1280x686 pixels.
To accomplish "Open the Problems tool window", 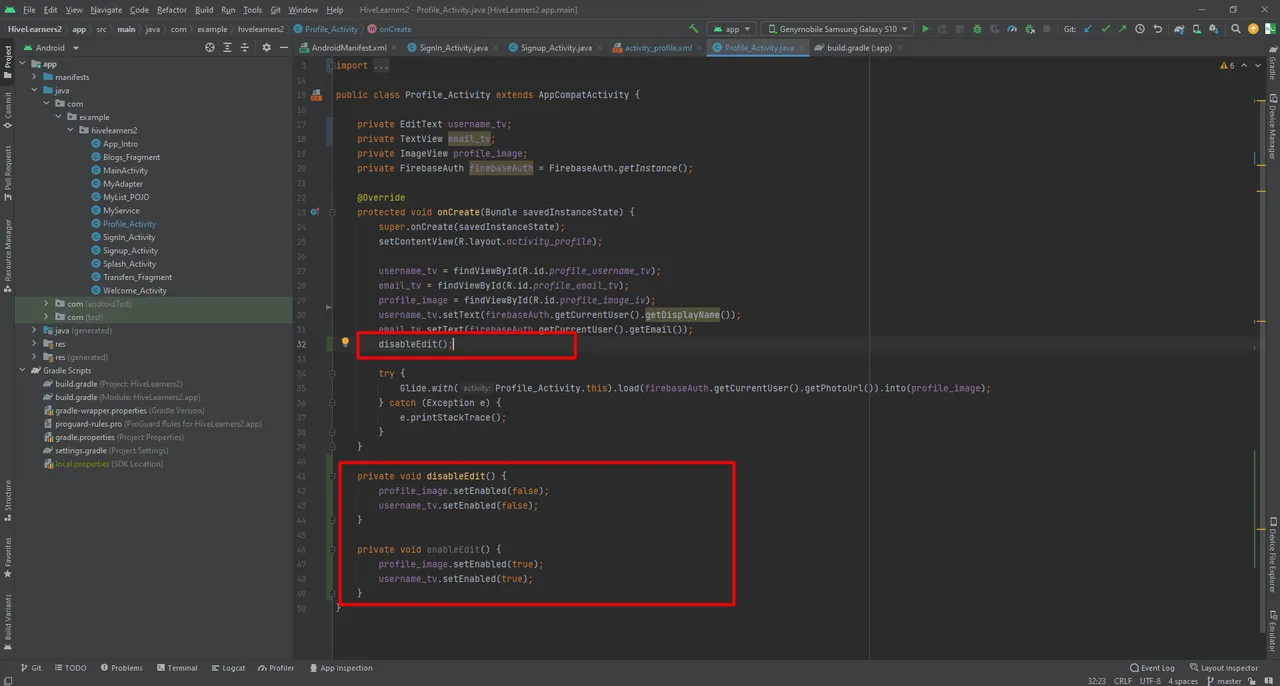I will 121,668.
